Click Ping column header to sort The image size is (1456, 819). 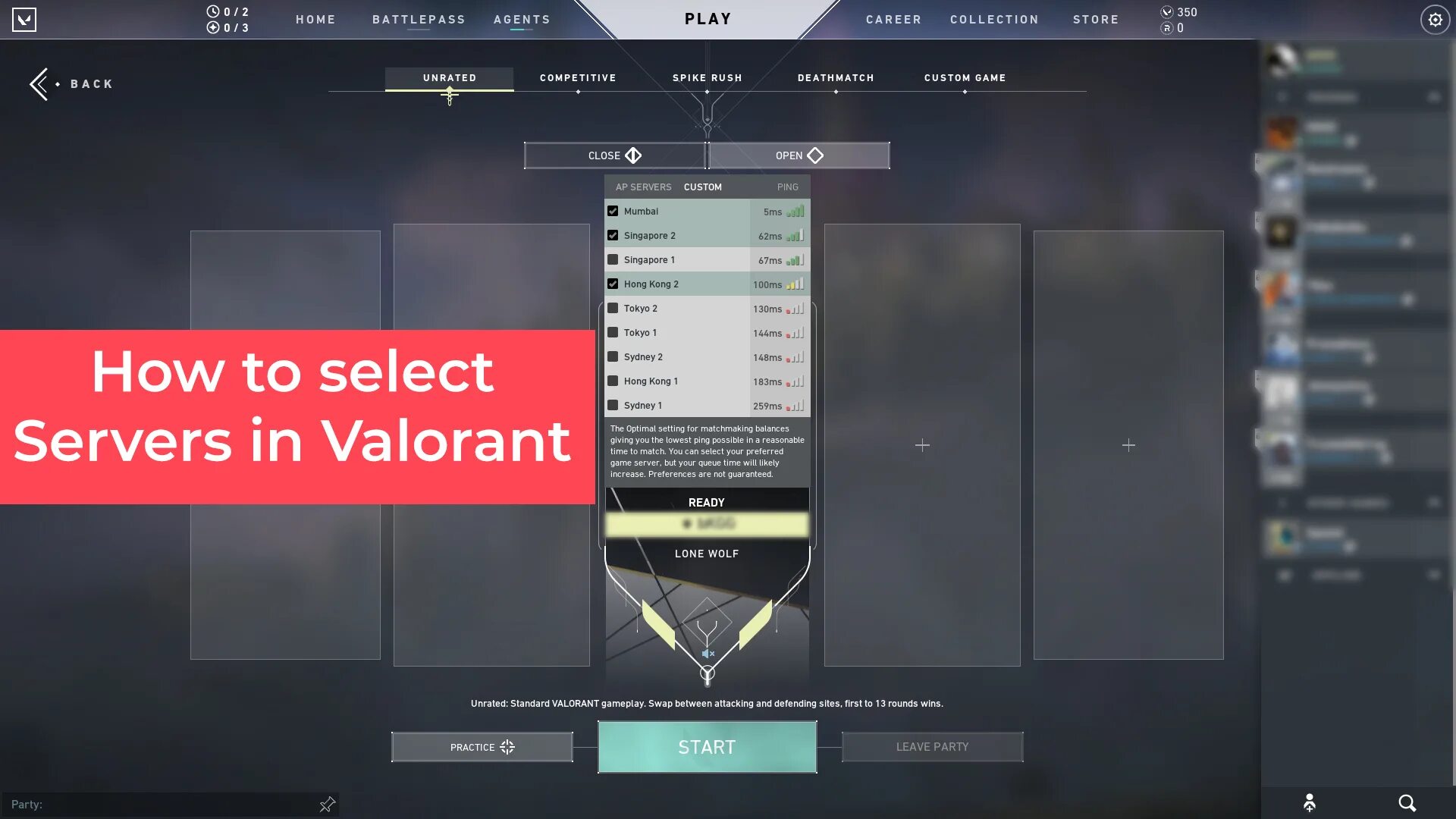click(787, 187)
